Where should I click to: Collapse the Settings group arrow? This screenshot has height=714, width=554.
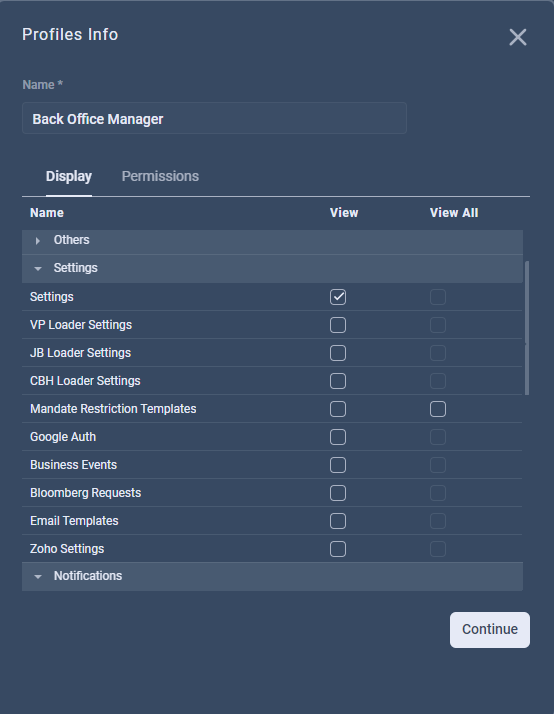coord(38,269)
